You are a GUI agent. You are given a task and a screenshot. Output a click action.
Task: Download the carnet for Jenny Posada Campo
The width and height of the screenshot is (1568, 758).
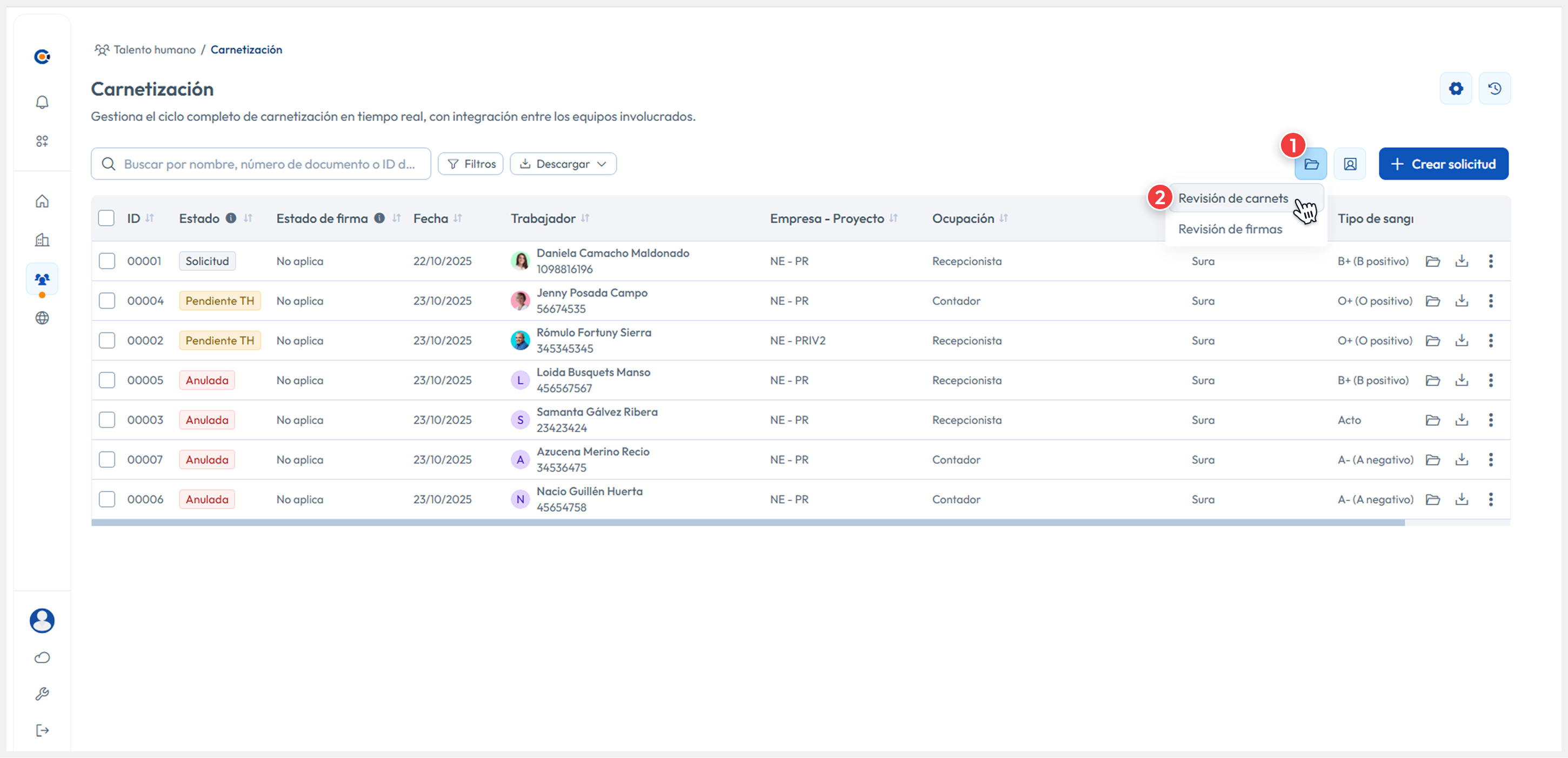tap(1462, 300)
